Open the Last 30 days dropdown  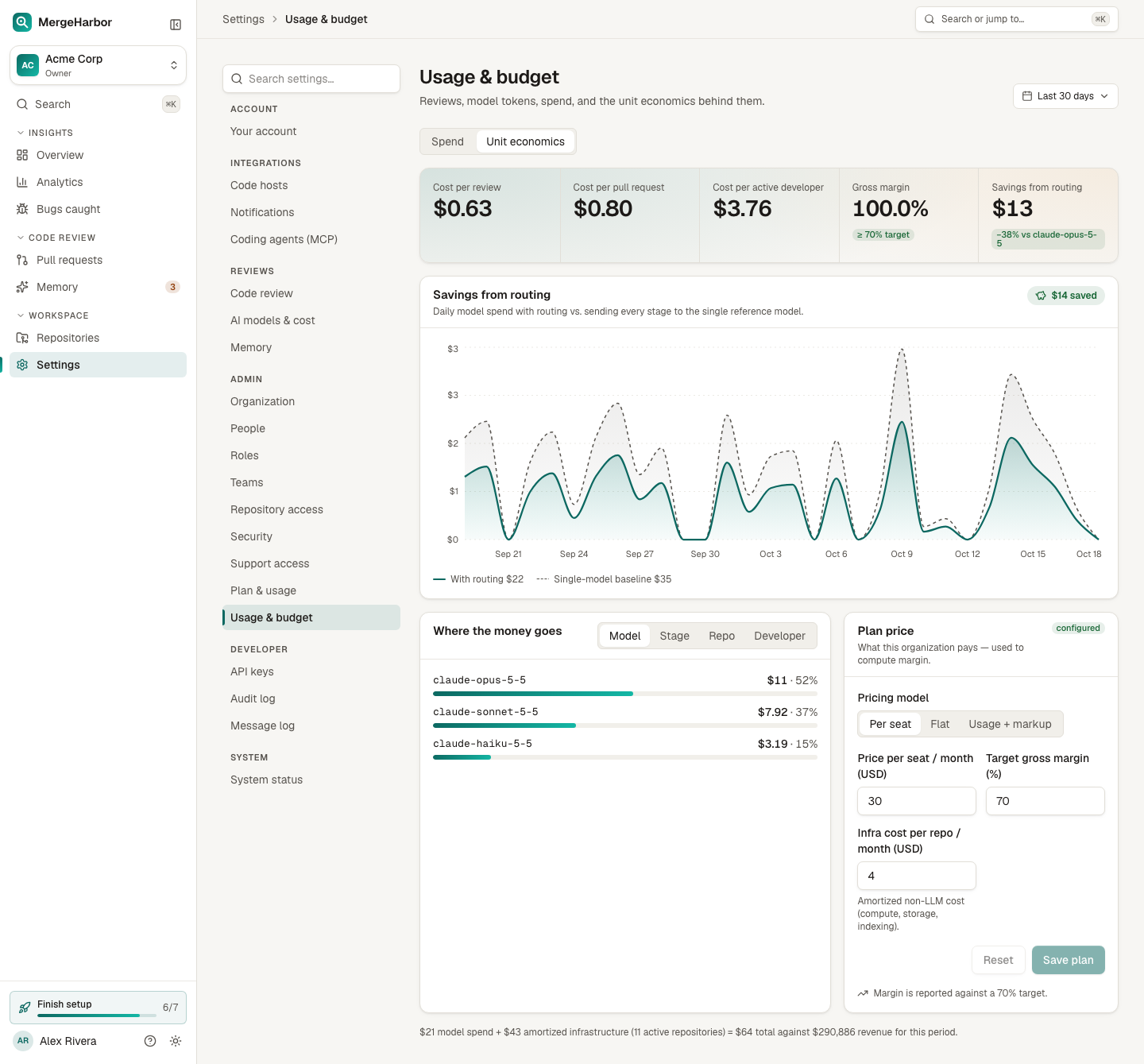[x=1065, y=96]
